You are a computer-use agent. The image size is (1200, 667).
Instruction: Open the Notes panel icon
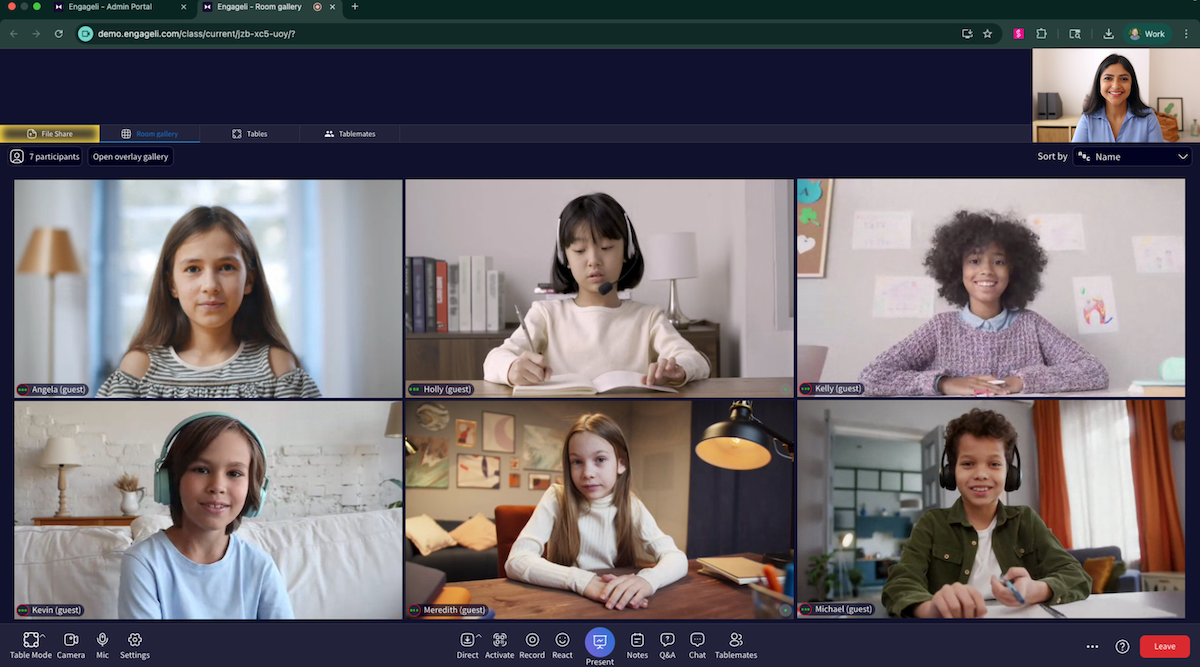tap(637, 640)
